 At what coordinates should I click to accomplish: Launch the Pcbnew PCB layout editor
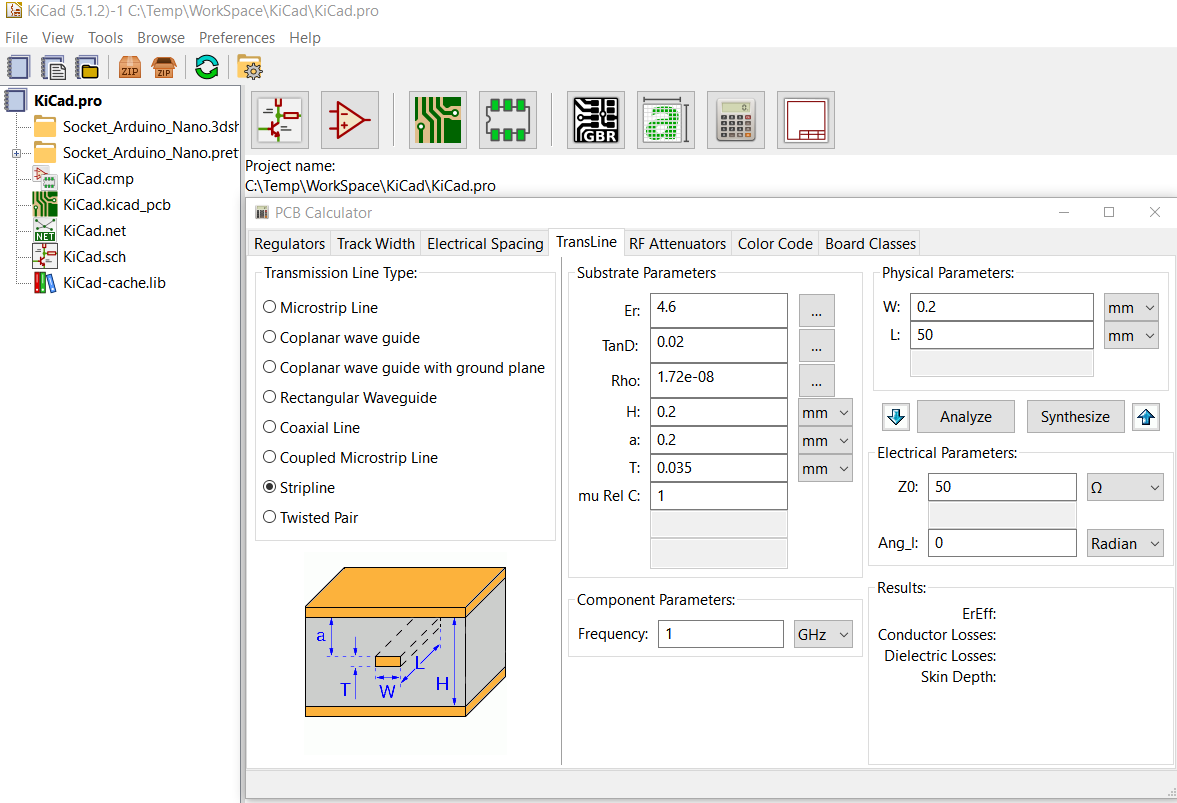click(x=438, y=120)
